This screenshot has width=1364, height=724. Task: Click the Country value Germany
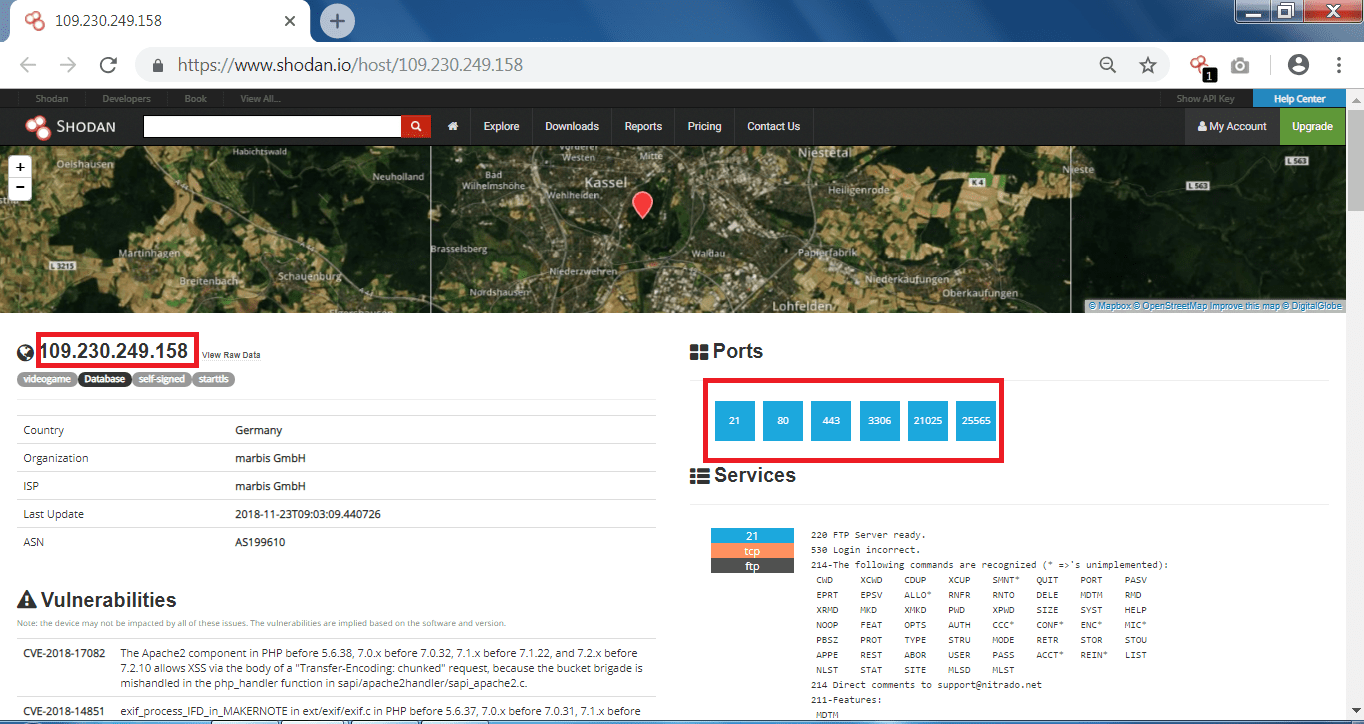pyautogui.click(x=259, y=430)
